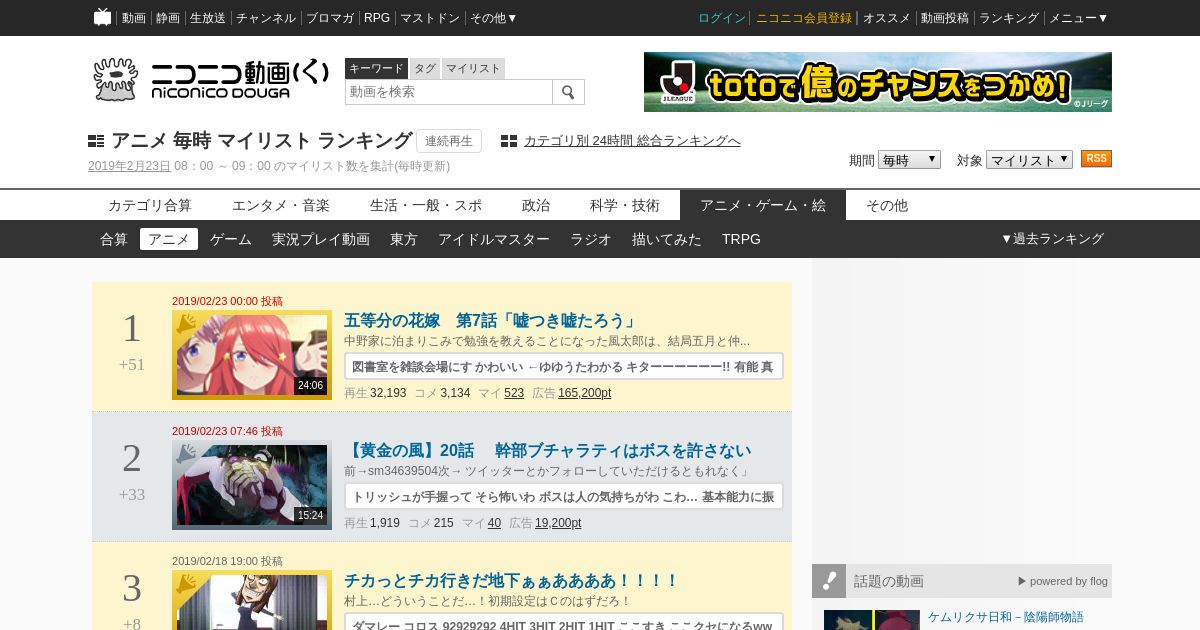The width and height of the screenshot is (1200, 630).
Task: Click 動画 in top navigation
Action: click(x=134, y=18)
